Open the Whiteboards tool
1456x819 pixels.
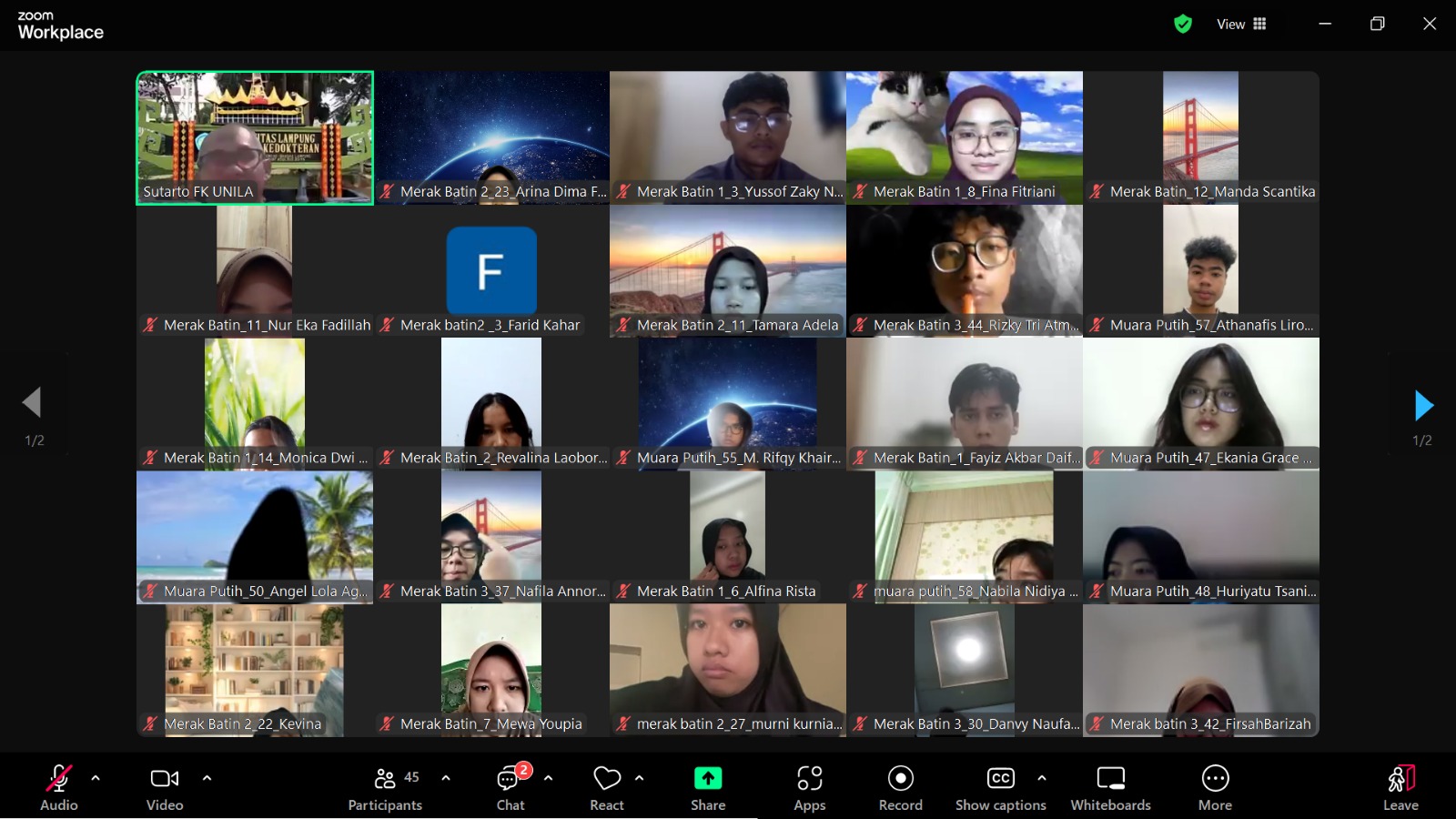pos(1110,788)
